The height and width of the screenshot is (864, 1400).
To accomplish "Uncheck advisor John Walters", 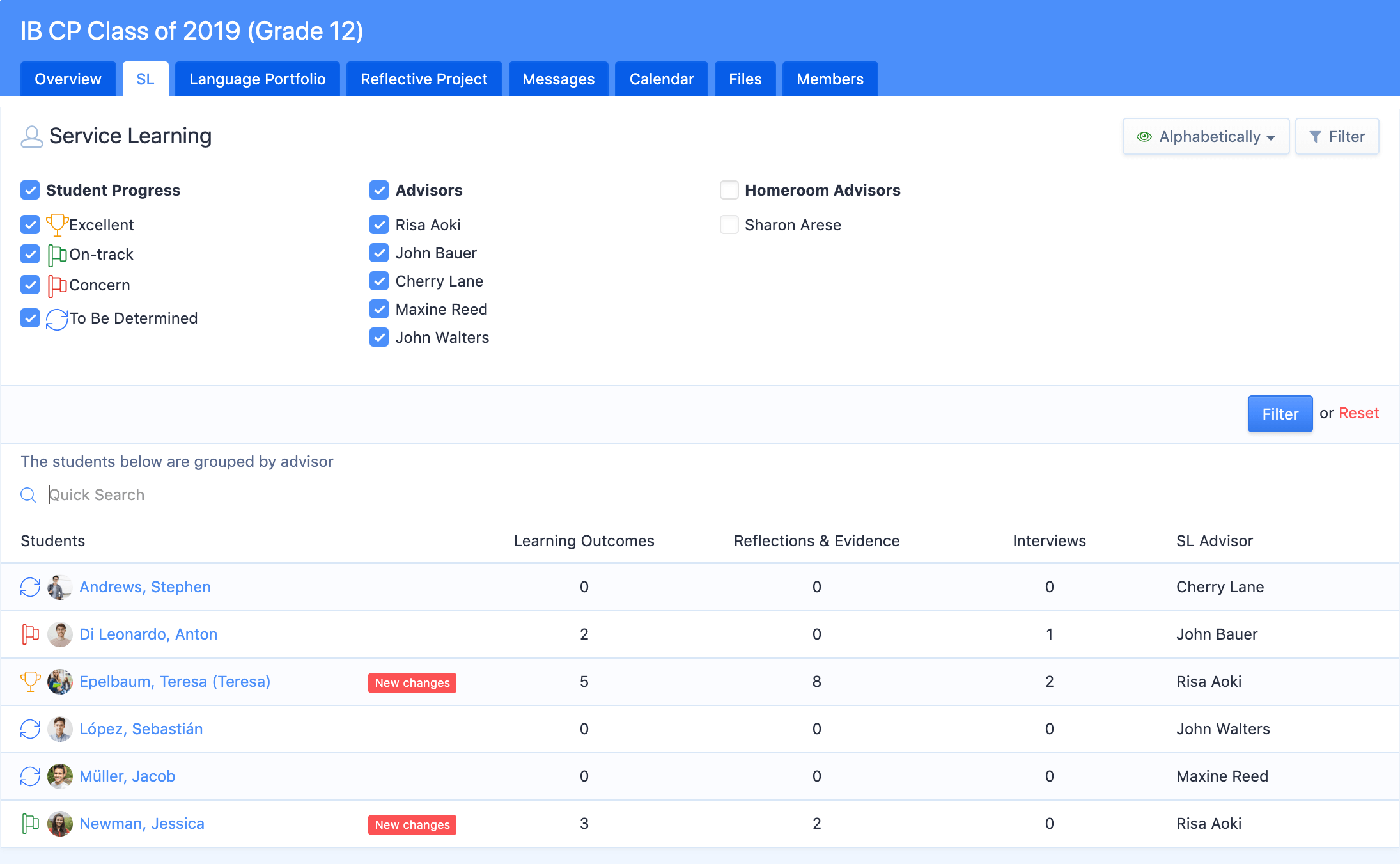I will tap(379, 337).
